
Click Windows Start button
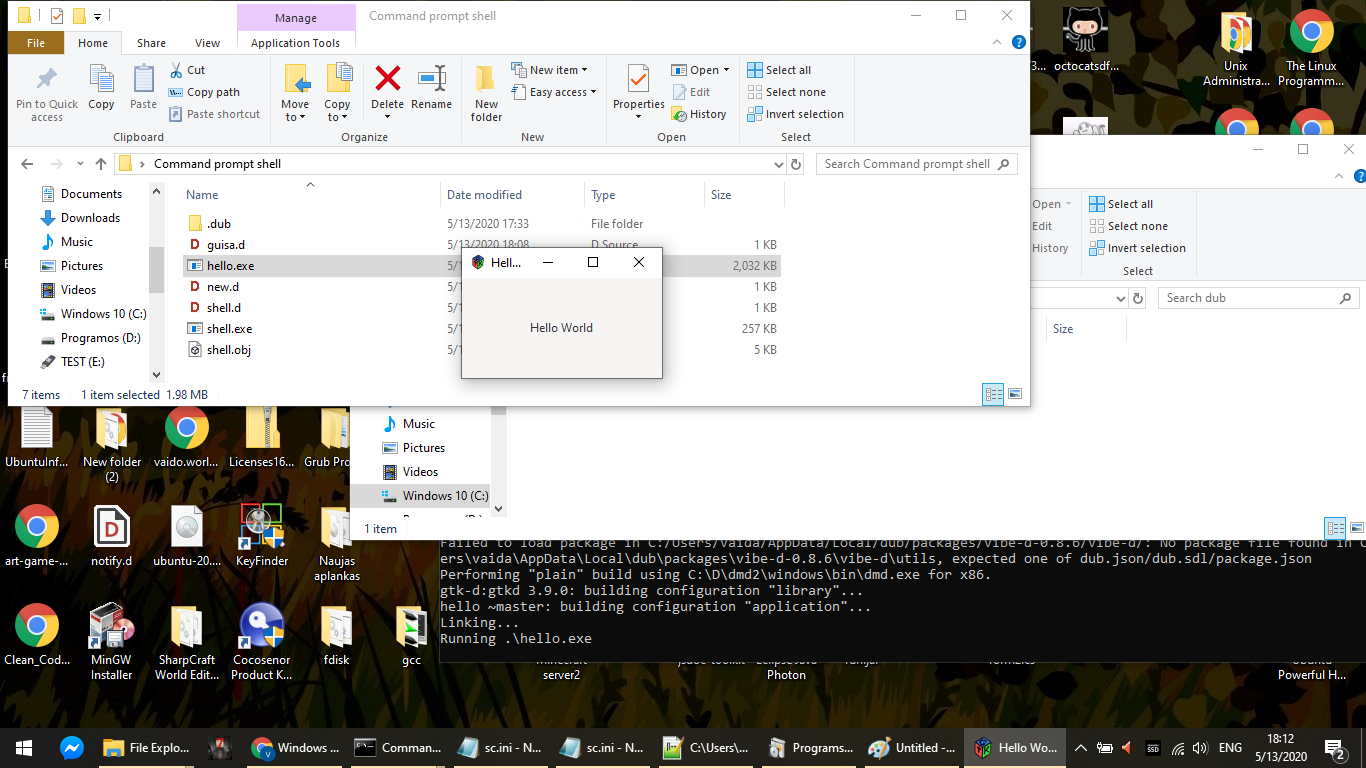point(24,747)
